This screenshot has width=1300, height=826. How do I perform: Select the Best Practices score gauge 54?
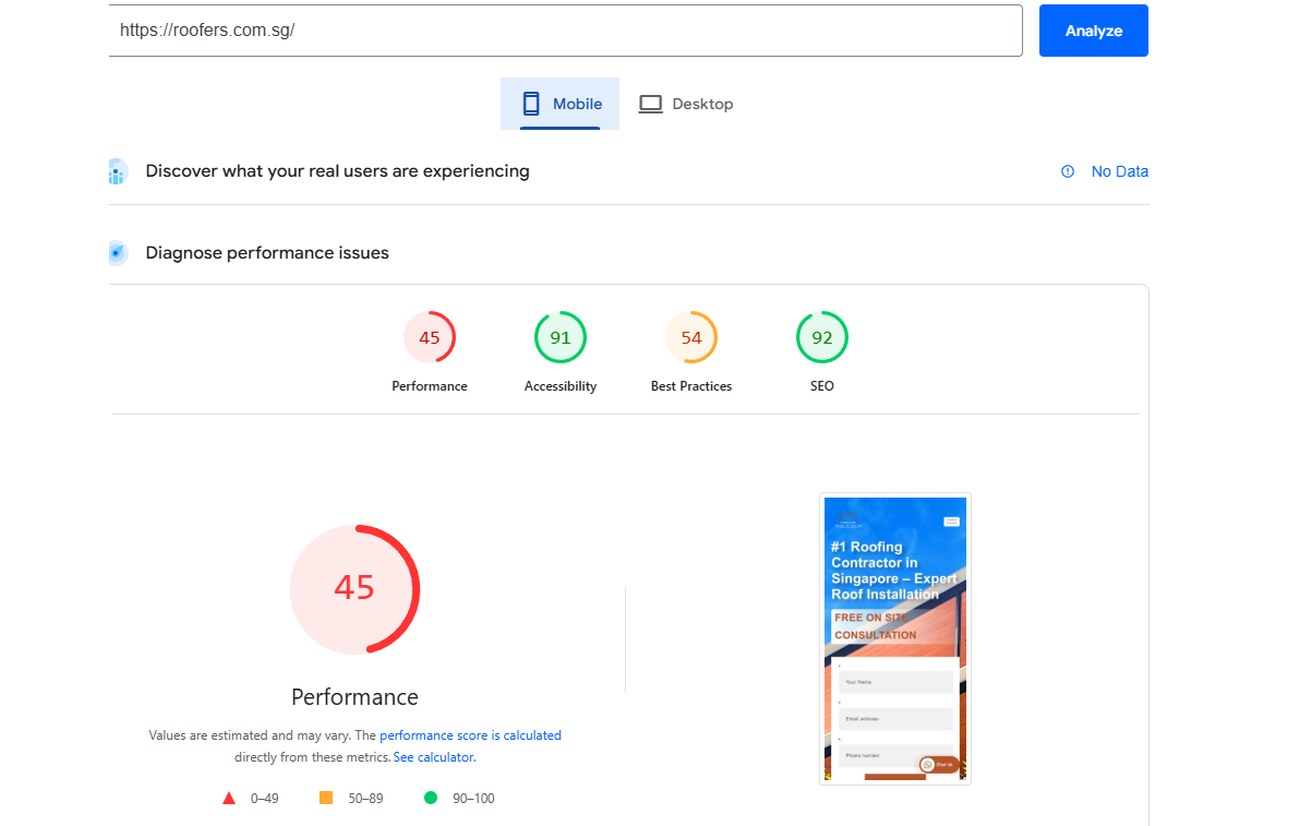pyautogui.click(x=691, y=338)
